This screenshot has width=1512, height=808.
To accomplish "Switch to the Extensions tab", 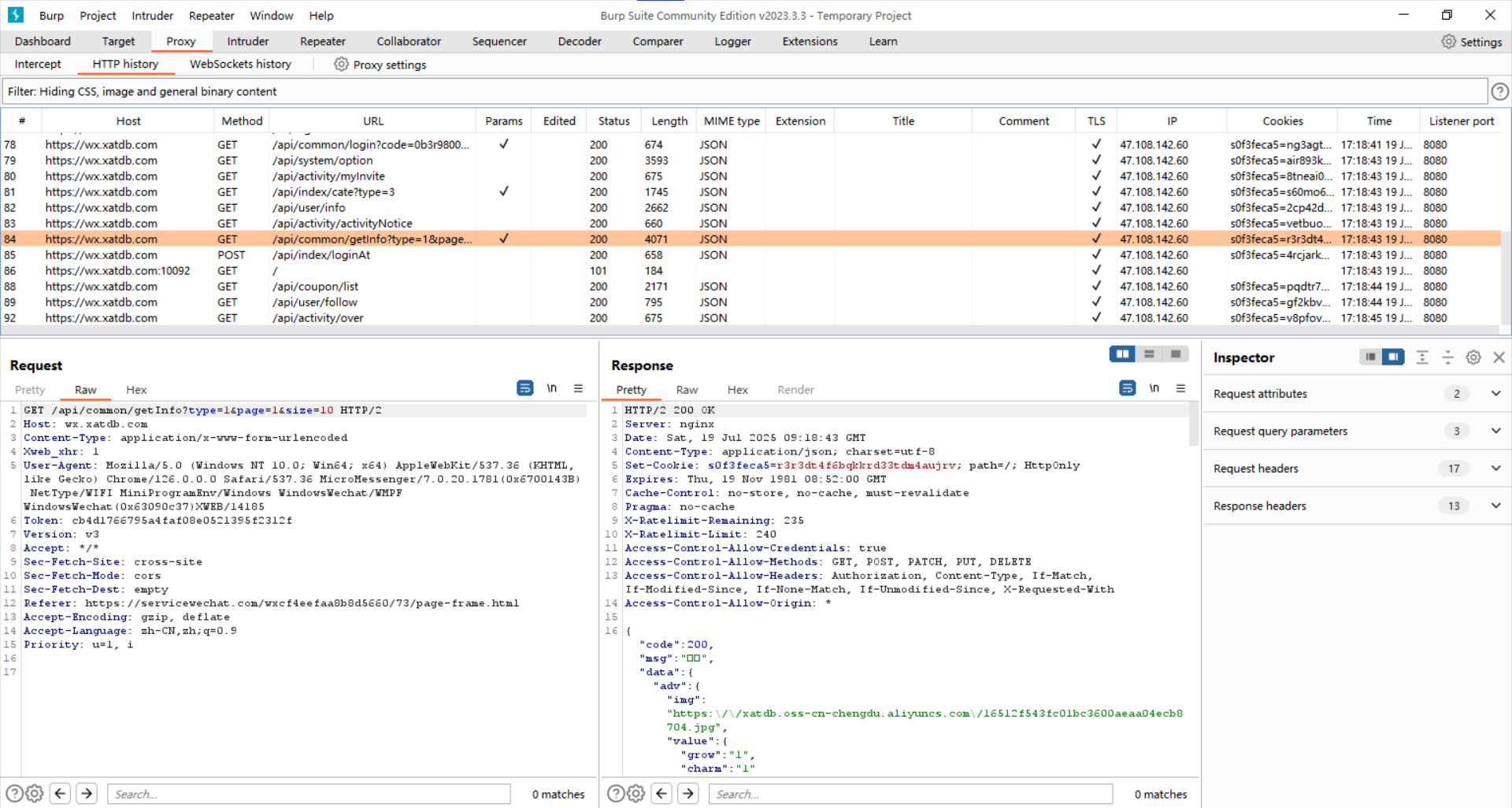I will coord(810,42).
